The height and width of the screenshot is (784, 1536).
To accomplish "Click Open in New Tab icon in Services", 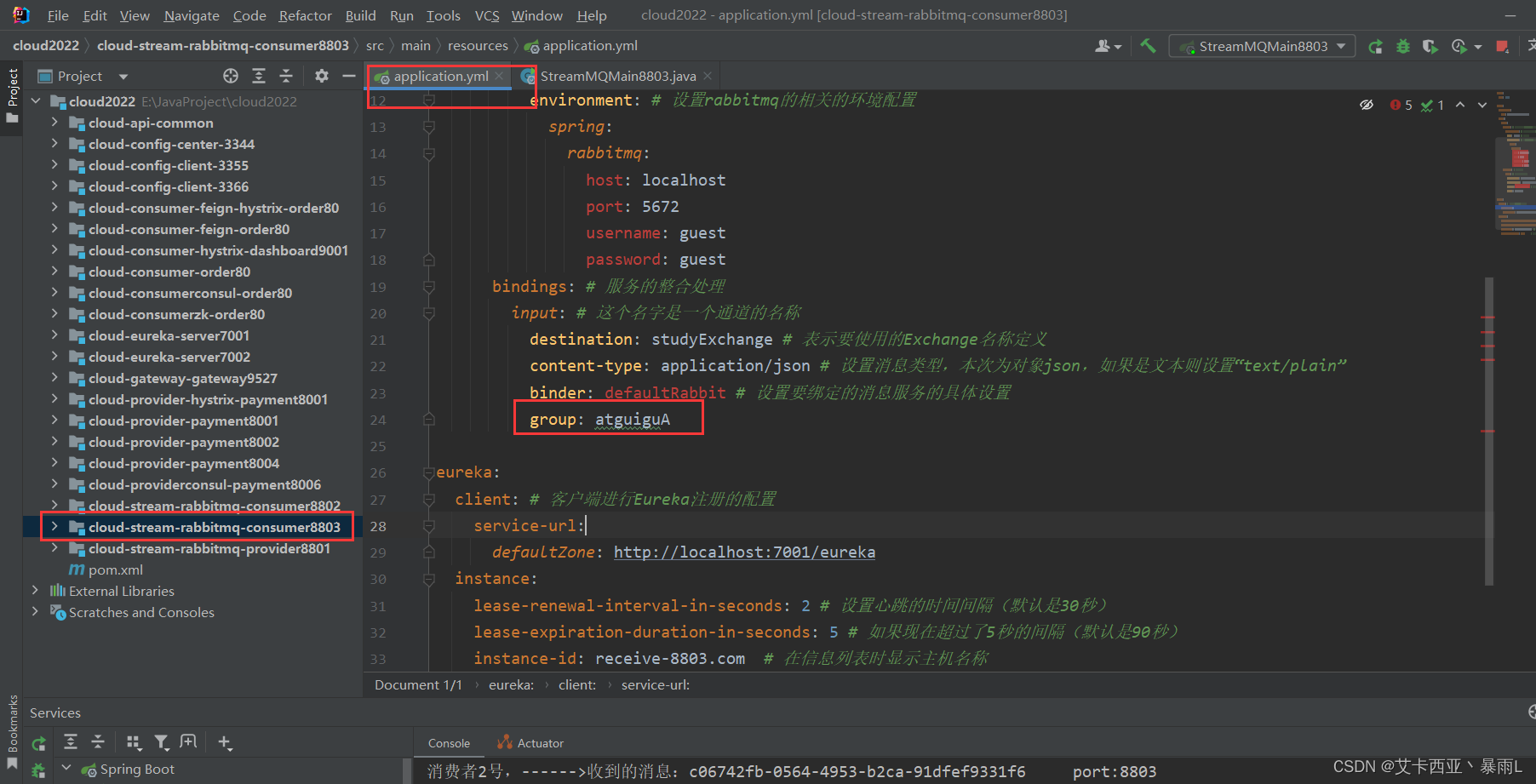I will coord(188,742).
